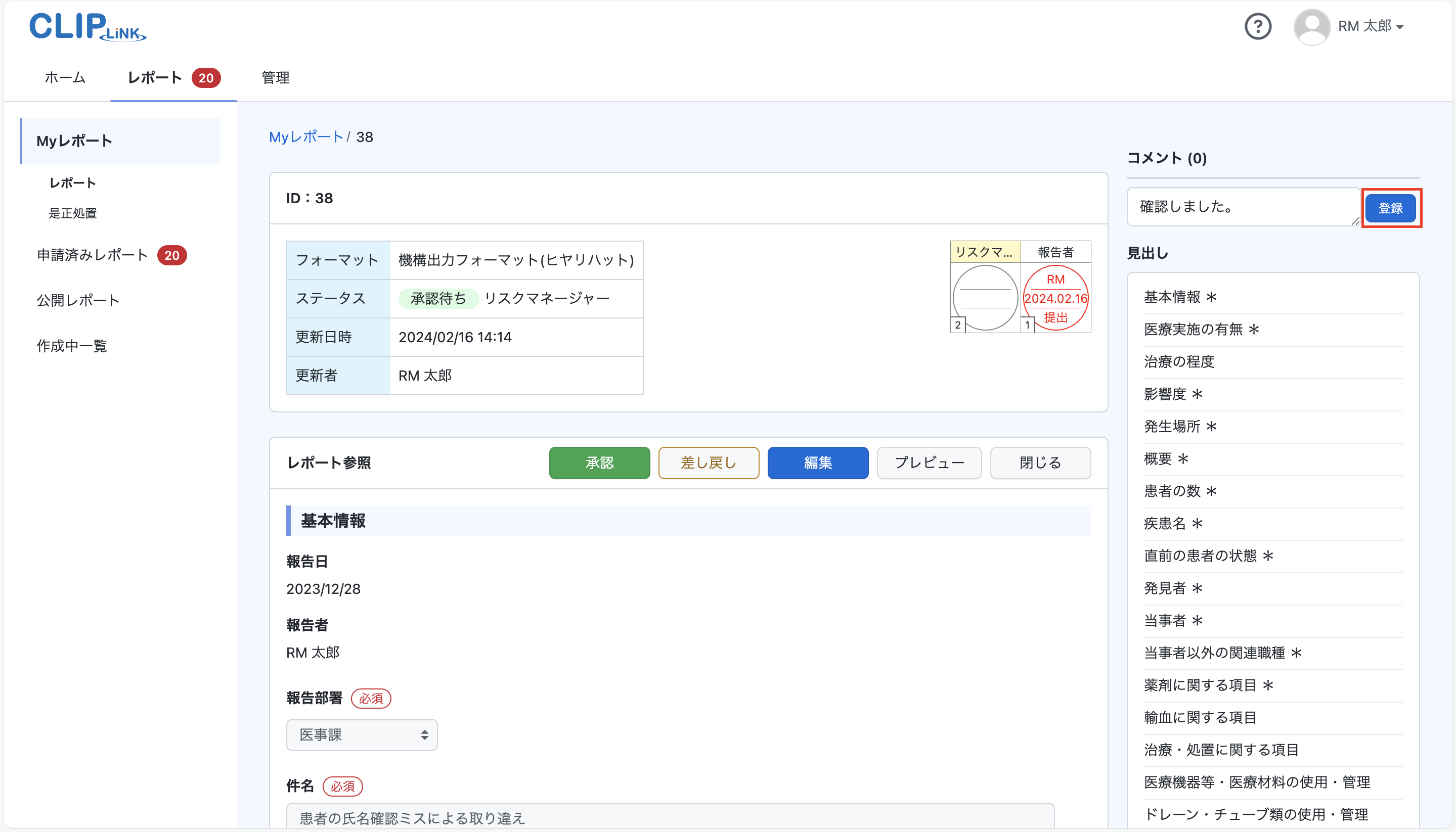The image size is (1456, 832).
Task: Select Myレポート in the sidebar
Action: (x=74, y=141)
